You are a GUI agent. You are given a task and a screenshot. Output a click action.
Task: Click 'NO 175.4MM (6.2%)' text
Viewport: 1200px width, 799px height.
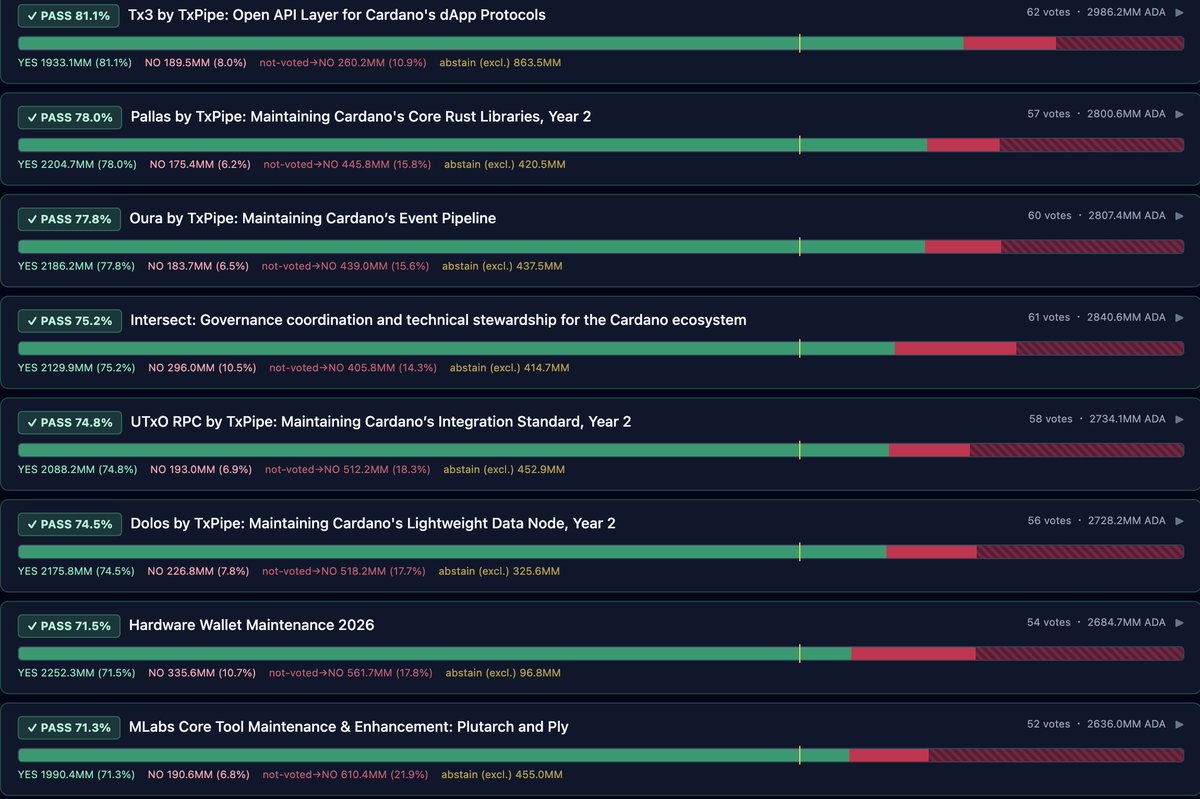[x=200, y=164]
